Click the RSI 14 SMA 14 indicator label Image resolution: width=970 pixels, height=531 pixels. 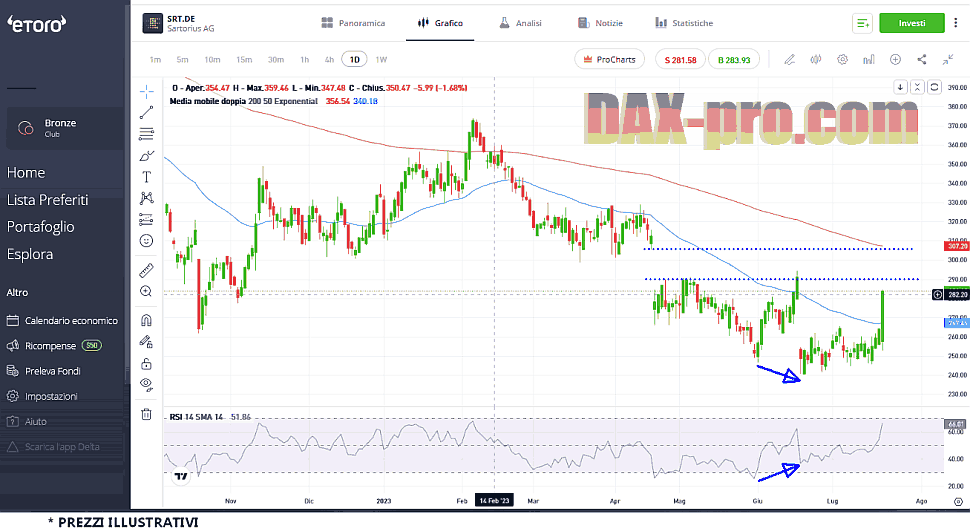[196, 417]
